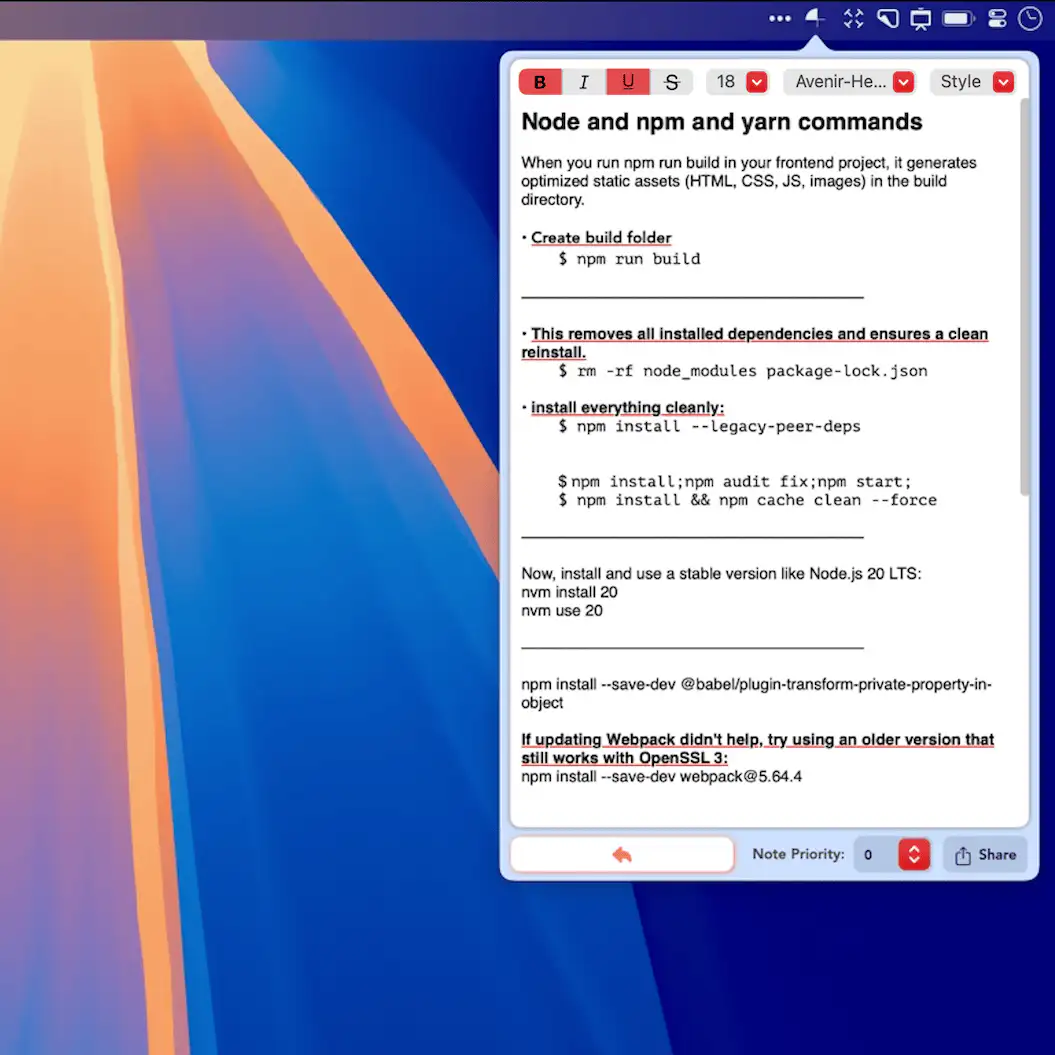Toggle underline formatting button
Viewport: 1055px width, 1055px height.
pyautogui.click(x=628, y=82)
